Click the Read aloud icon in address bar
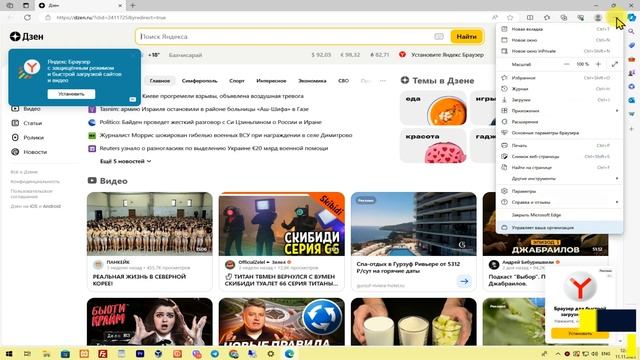 pyautogui.click(x=495, y=18)
